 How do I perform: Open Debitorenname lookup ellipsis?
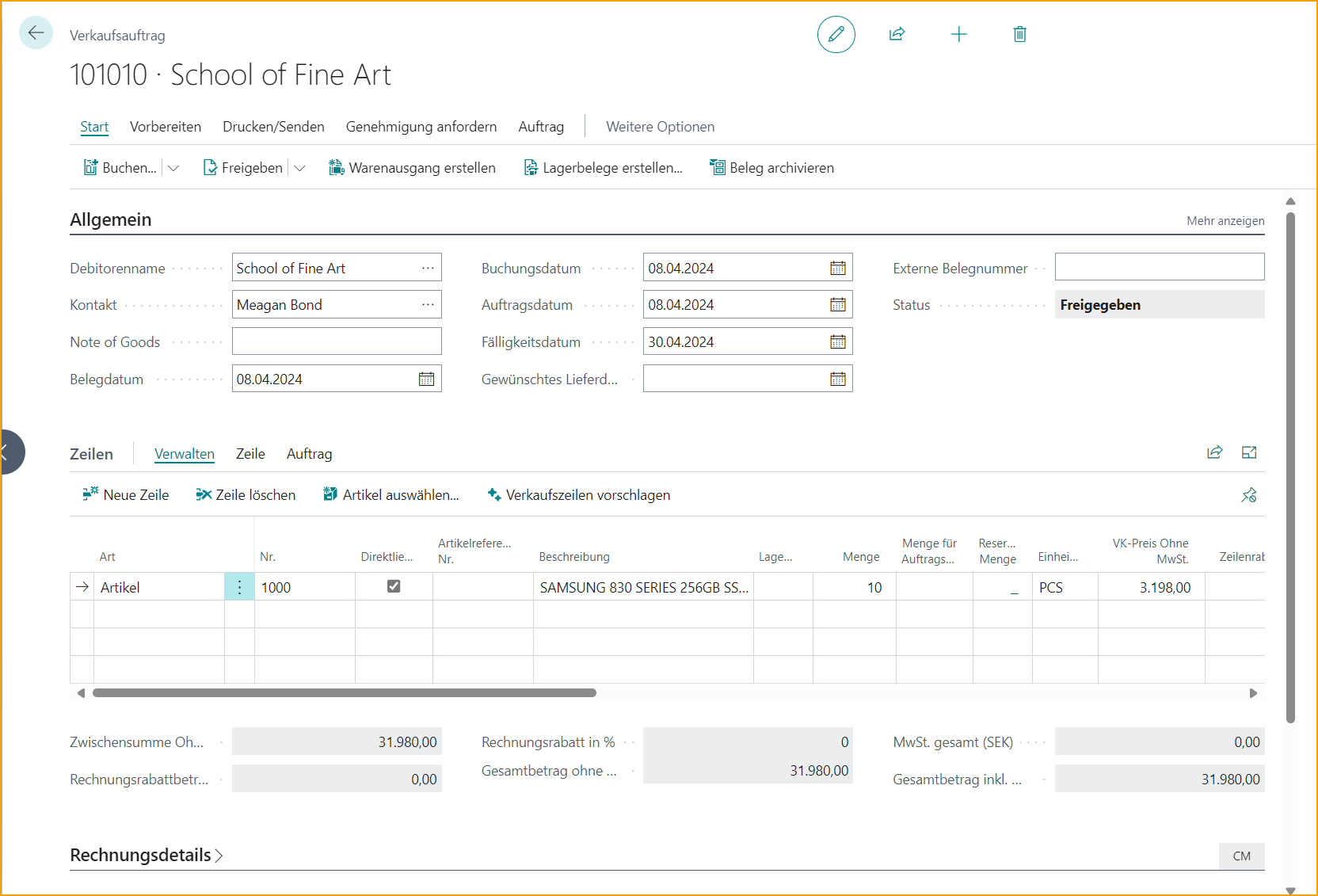pyautogui.click(x=428, y=268)
